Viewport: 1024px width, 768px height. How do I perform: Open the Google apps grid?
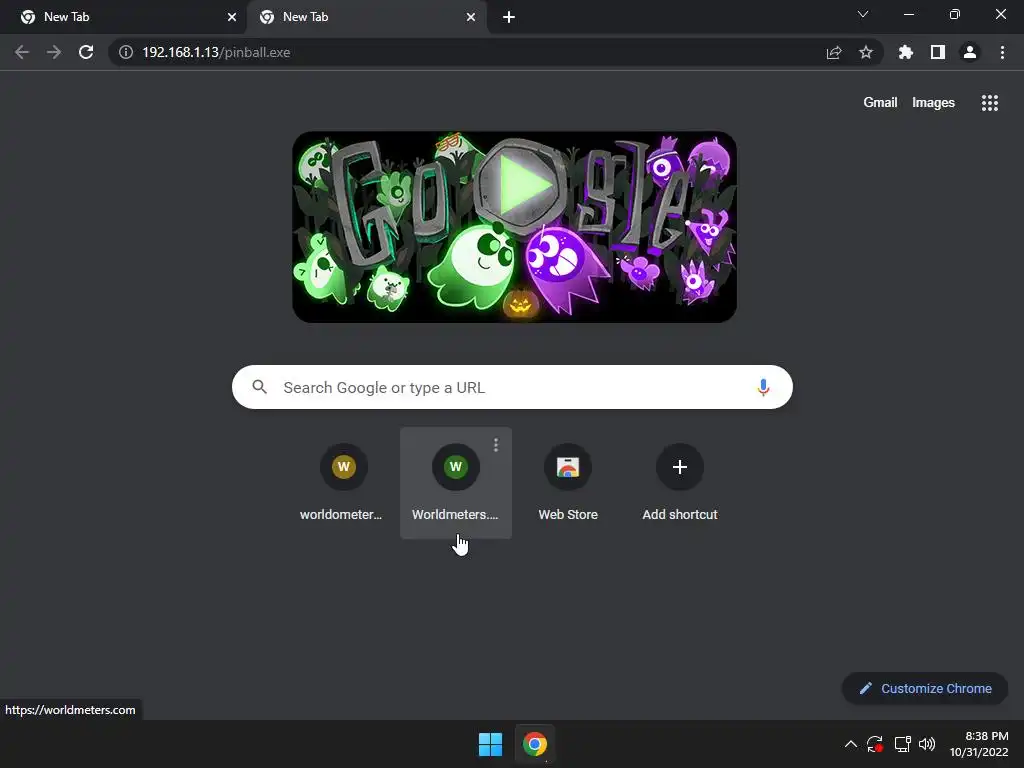990,103
